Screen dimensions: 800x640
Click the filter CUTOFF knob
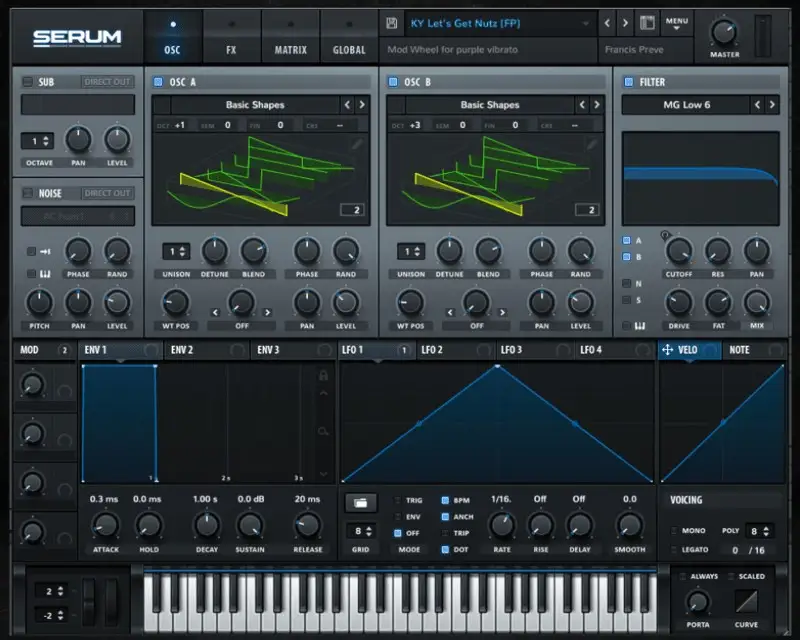click(x=679, y=251)
